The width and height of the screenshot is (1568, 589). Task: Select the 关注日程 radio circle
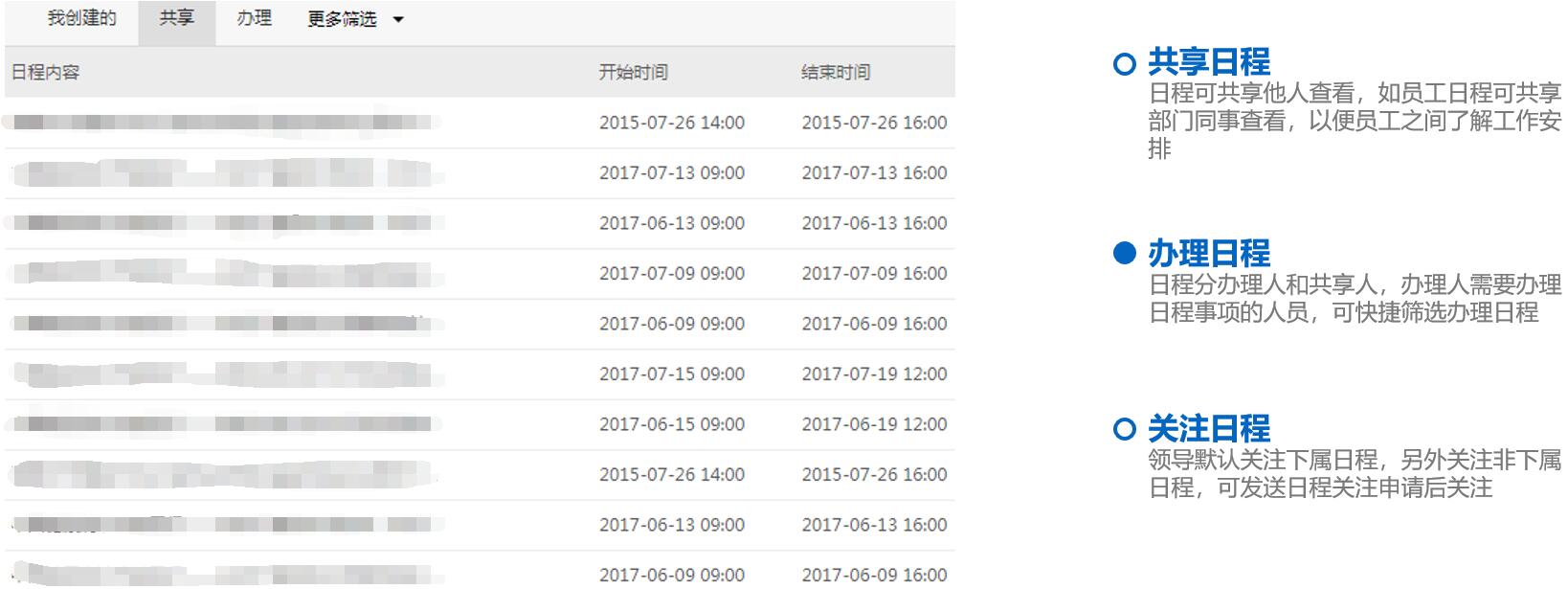coord(1125,430)
